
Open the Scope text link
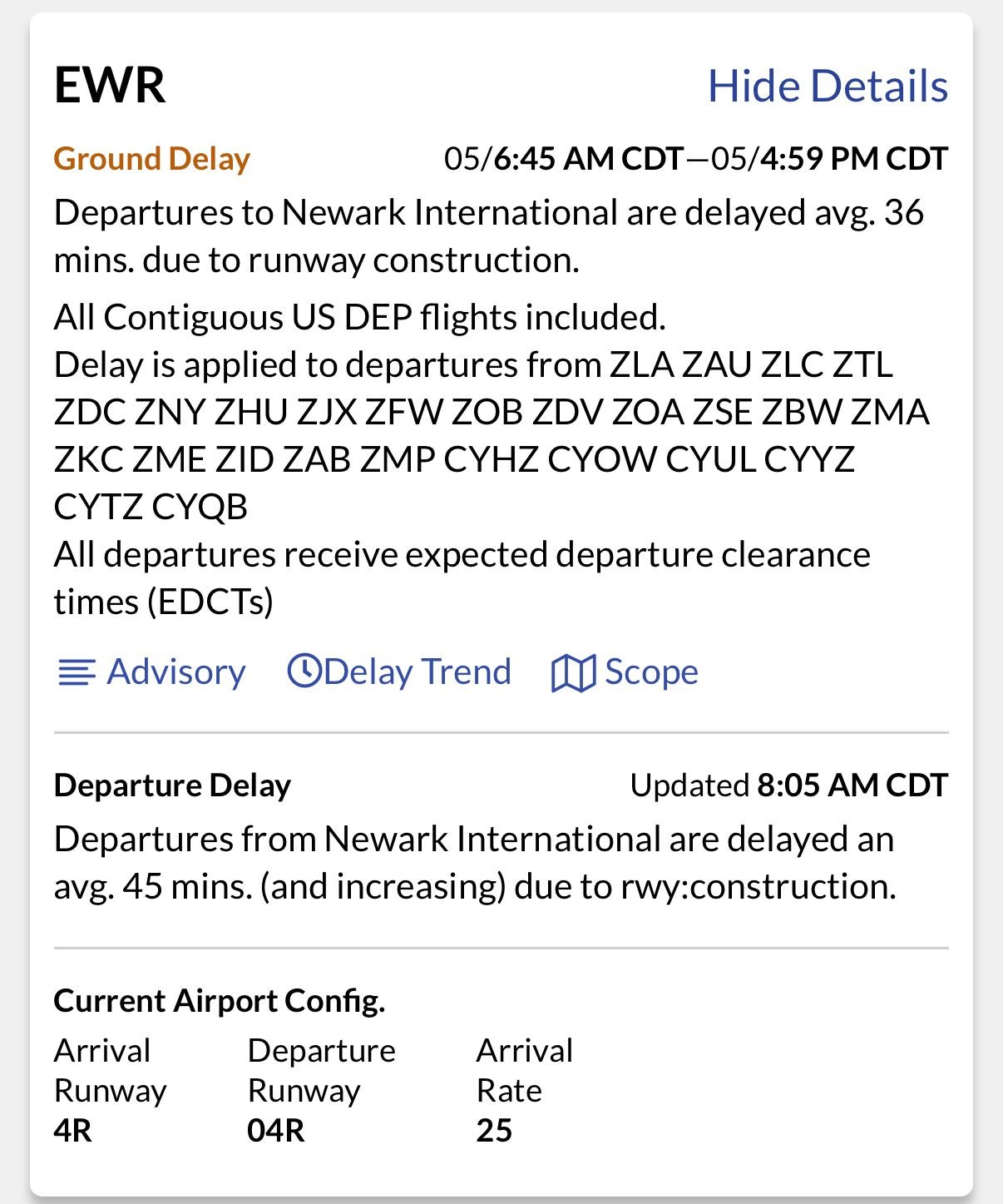(651, 672)
